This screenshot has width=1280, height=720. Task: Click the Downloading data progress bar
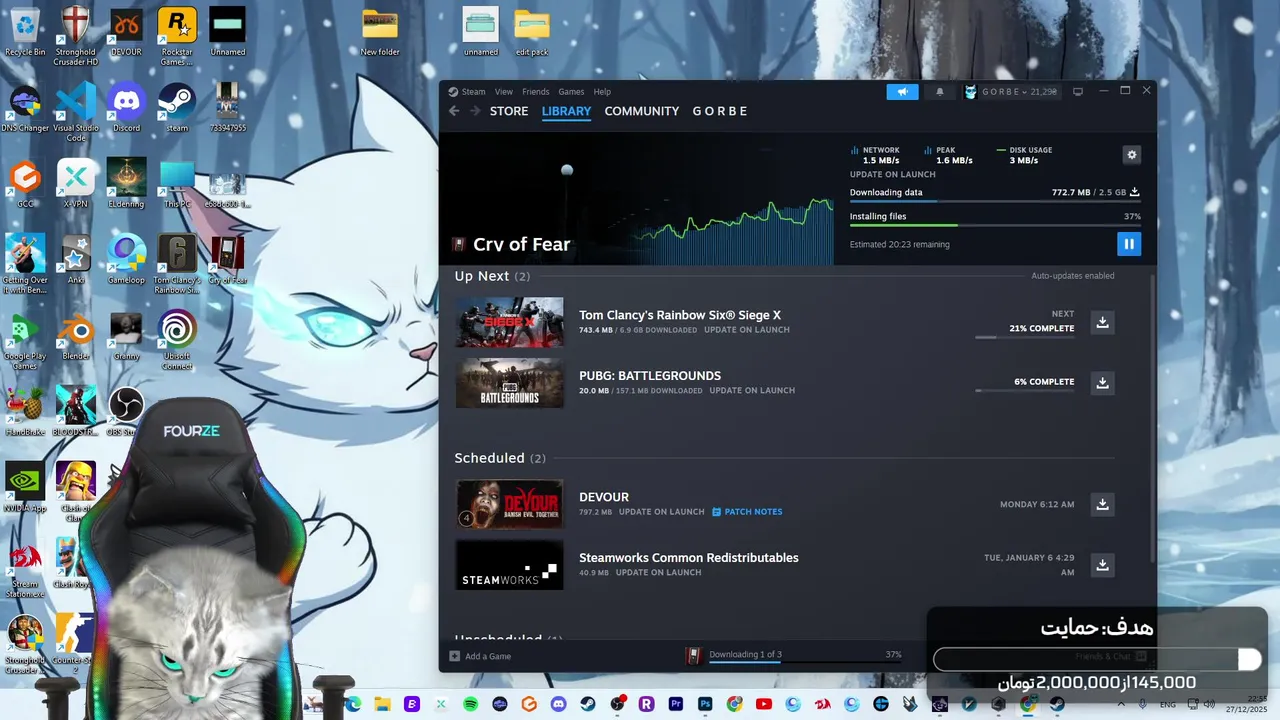995,202
